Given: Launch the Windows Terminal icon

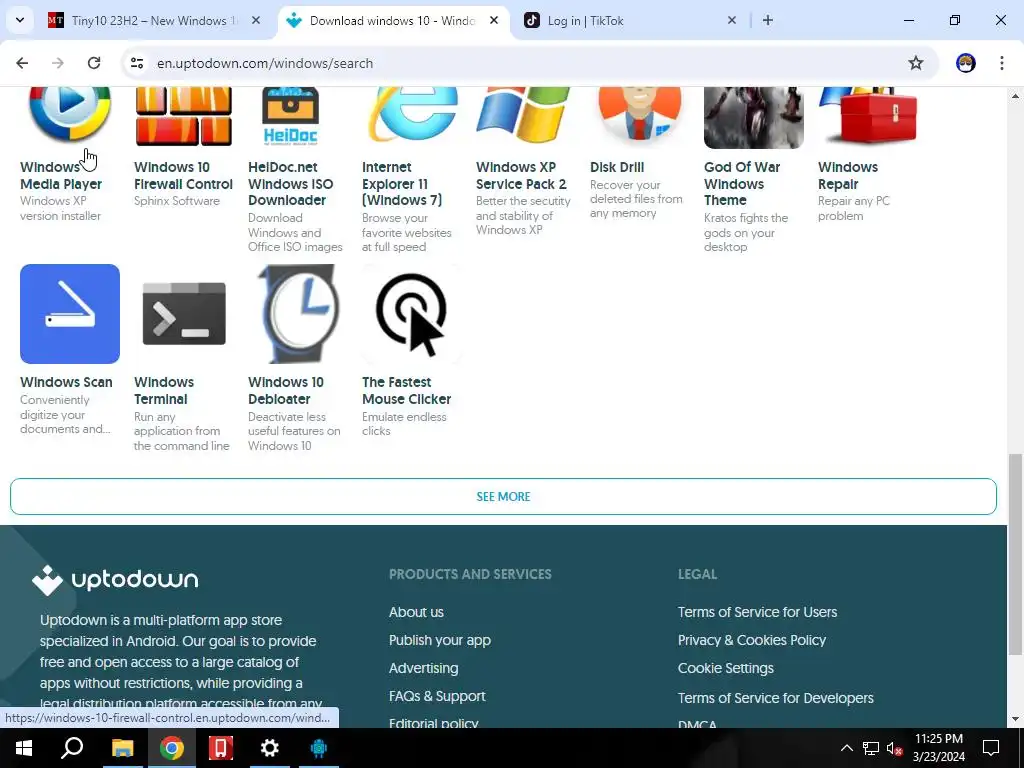Looking at the screenshot, I should pyautogui.click(x=184, y=313).
